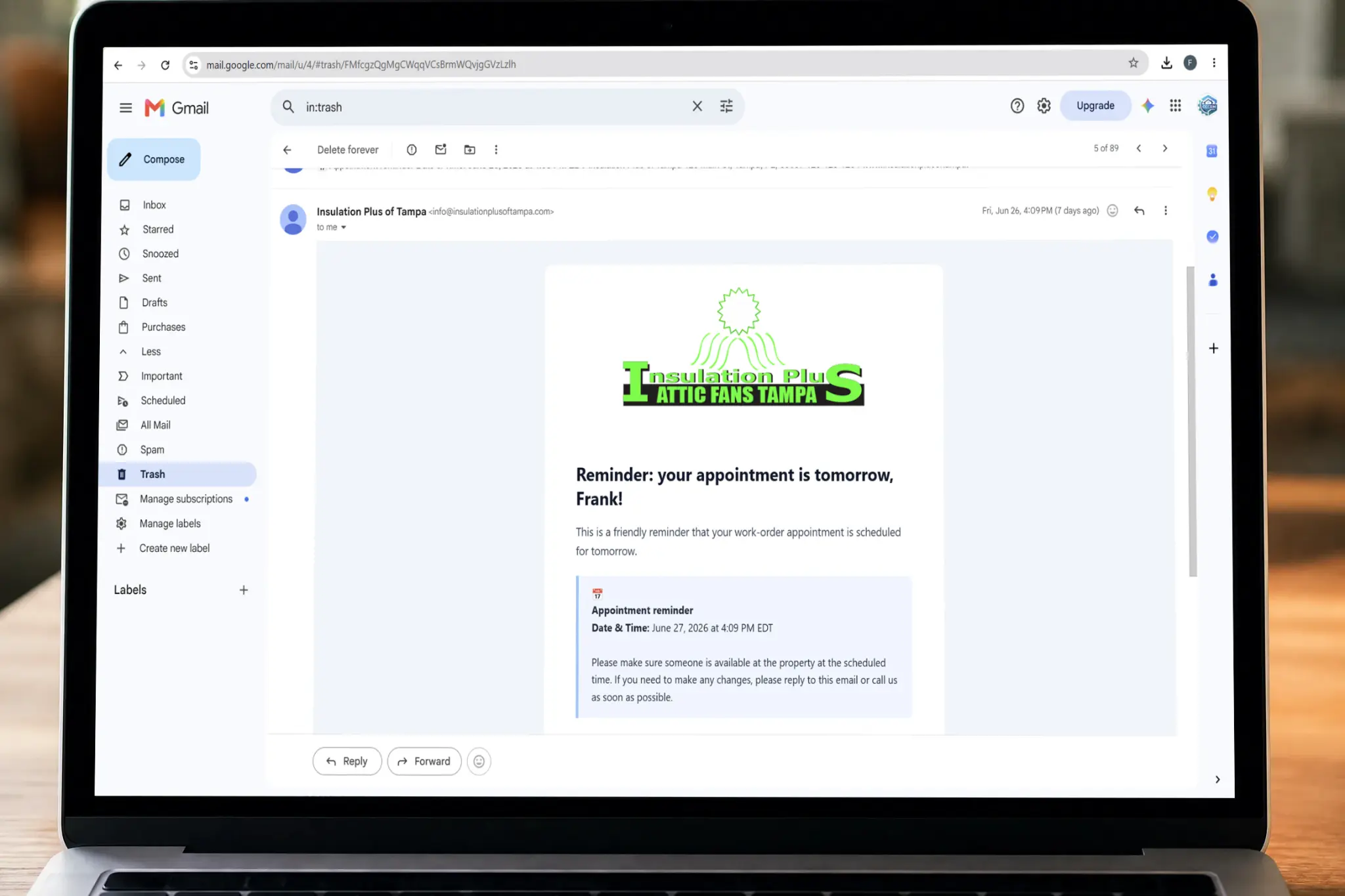Get add-ons with the side panel plus
This screenshot has width=1345, height=896.
pos(1214,349)
